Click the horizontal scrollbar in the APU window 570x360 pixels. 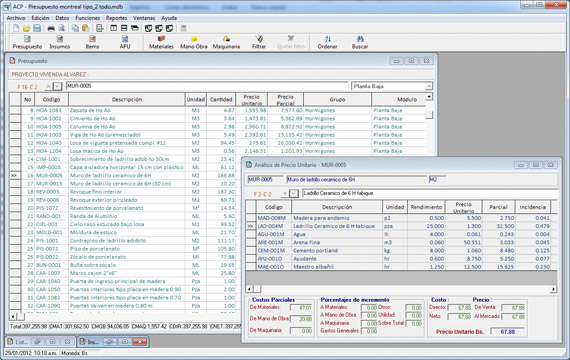pyautogui.click(x=401, y=289)
